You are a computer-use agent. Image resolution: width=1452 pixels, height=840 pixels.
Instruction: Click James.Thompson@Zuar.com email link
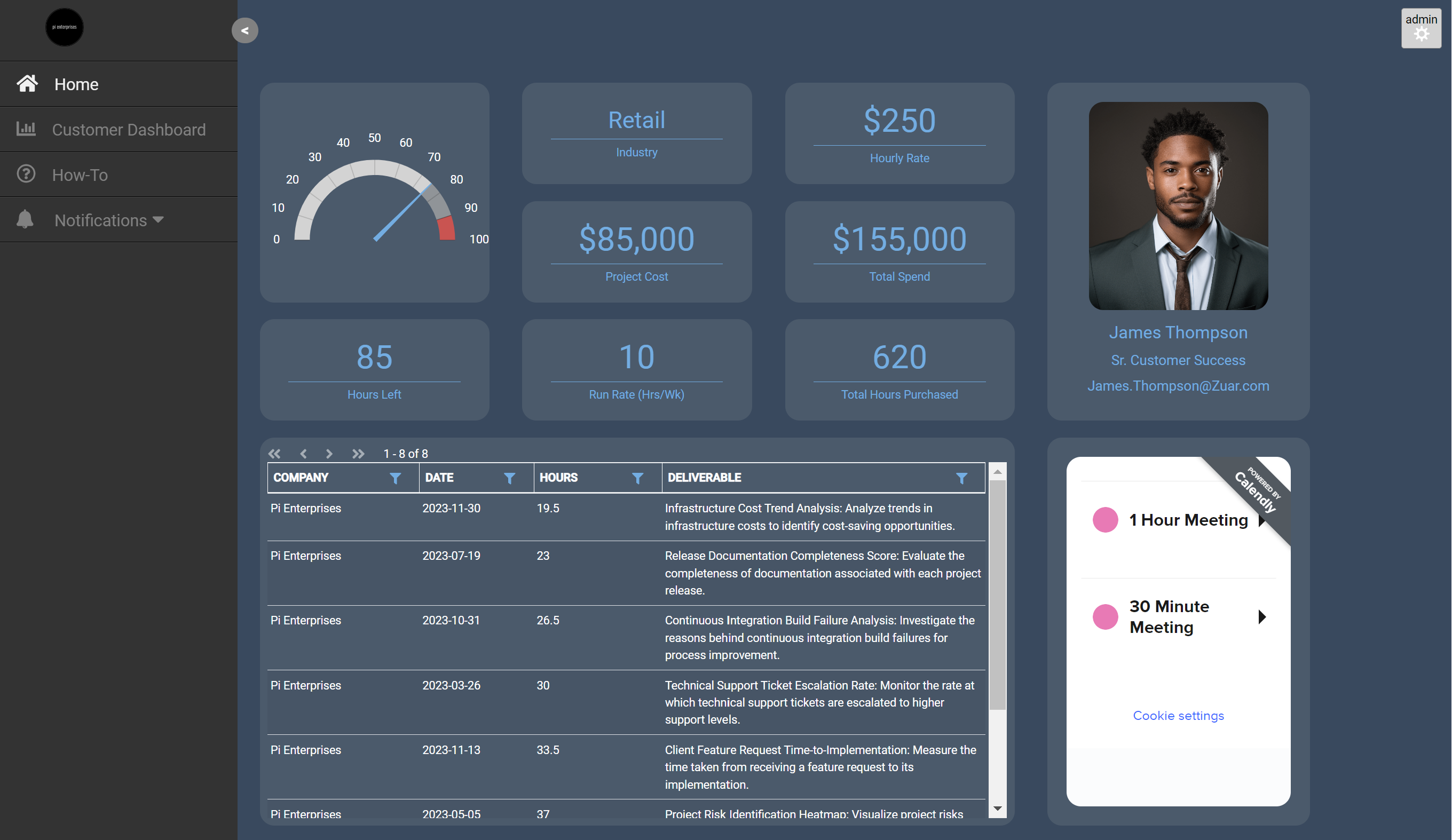pos(1178,385)
